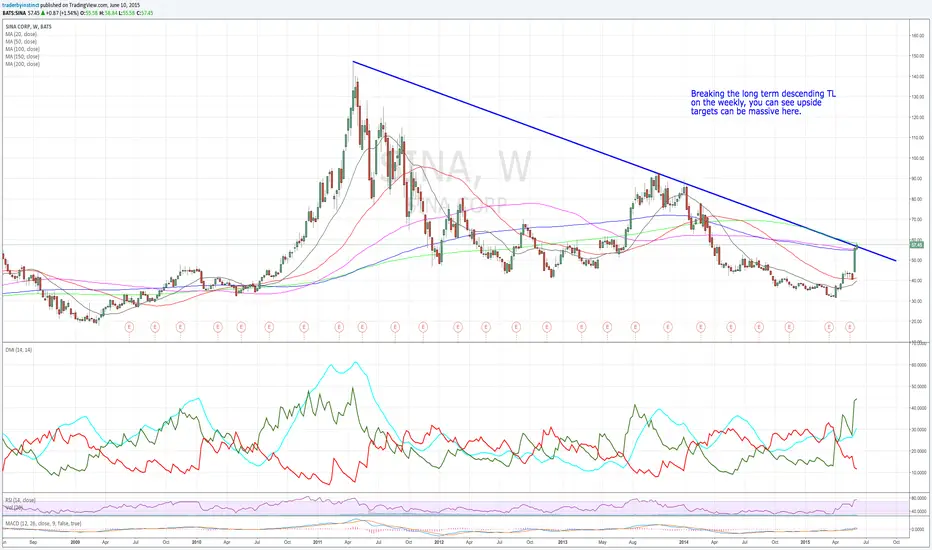932x550 pixels.
Task: Select the MA (150, close) indicator label
Action: [23, 56]
